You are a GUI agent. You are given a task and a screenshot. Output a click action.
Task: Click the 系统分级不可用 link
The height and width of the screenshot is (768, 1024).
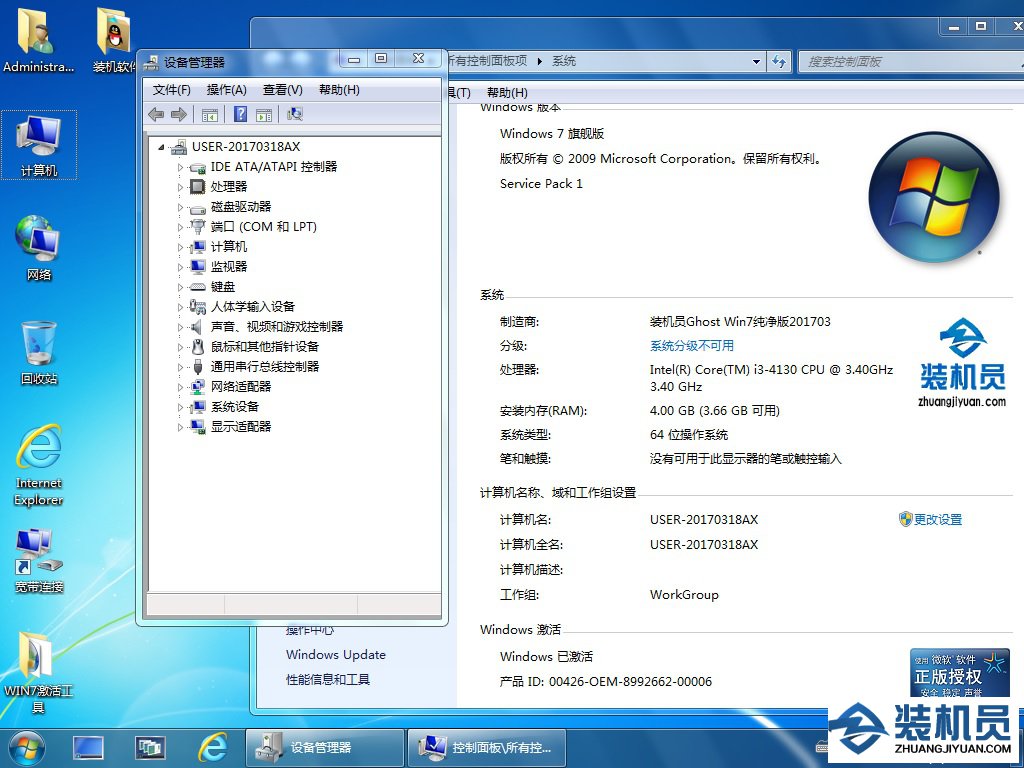pyautogui.click(x=691, y=346)
